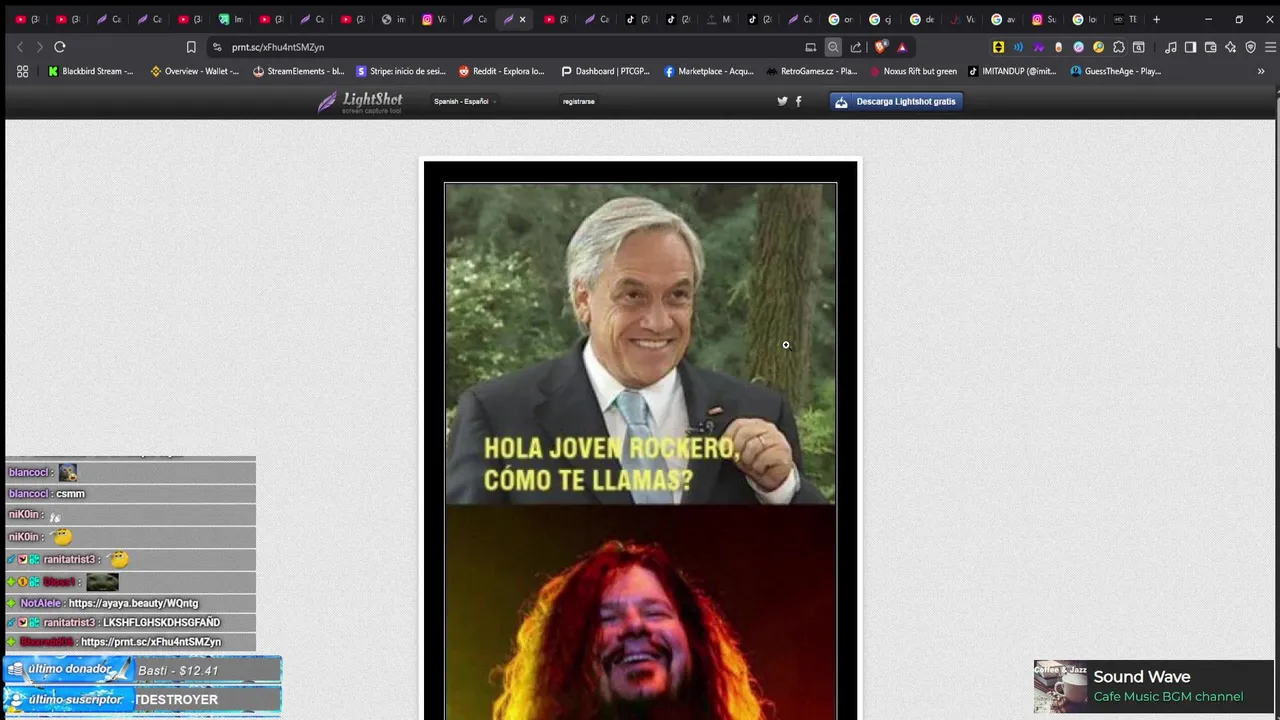1280x720 pixels.
Task: Open Leo AI sparkle icon
Action: tap(1230, 47)
